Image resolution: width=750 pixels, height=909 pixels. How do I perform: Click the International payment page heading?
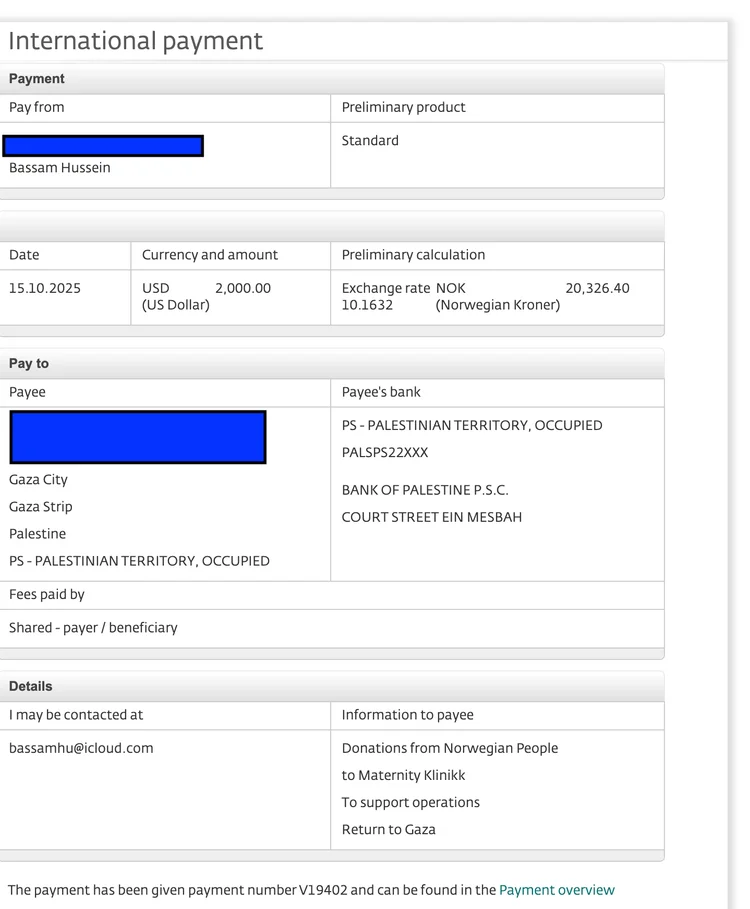(135, 41)
